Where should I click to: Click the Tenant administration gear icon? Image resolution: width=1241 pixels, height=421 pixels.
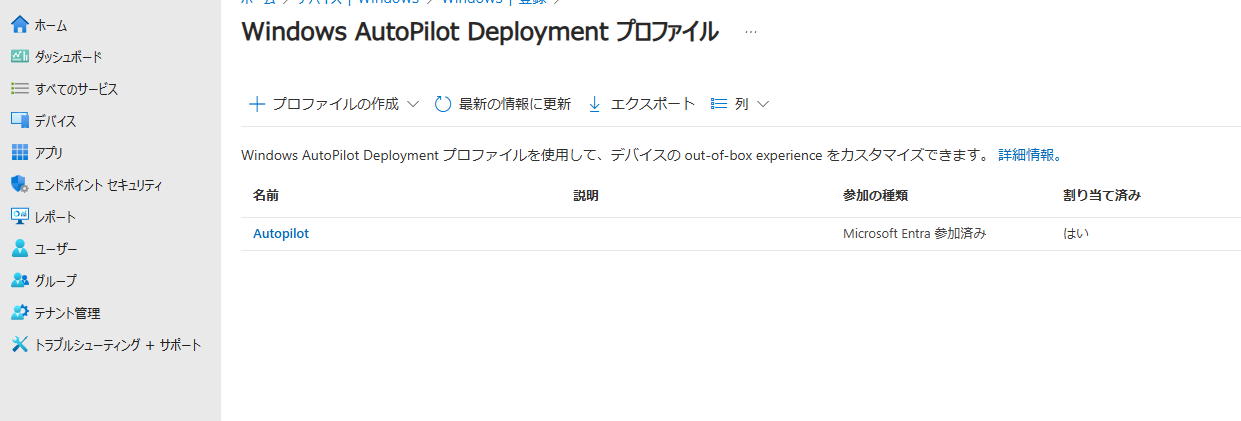20,312
